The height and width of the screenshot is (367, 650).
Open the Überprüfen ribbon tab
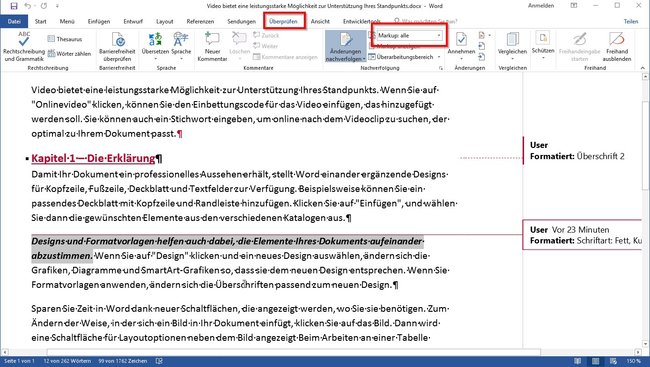point(283,21)
